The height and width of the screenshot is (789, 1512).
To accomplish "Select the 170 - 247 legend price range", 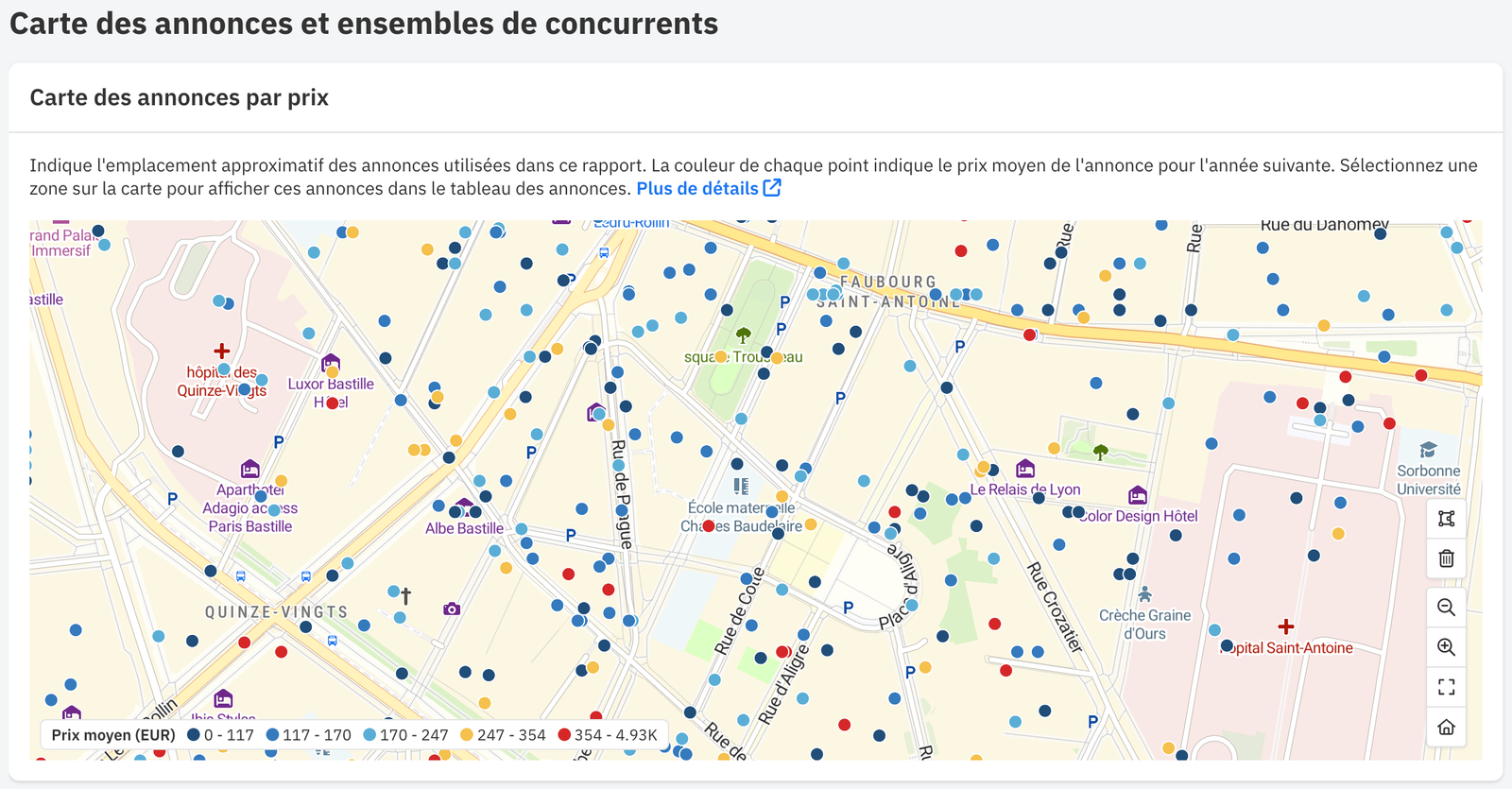I will coord(406,735).
